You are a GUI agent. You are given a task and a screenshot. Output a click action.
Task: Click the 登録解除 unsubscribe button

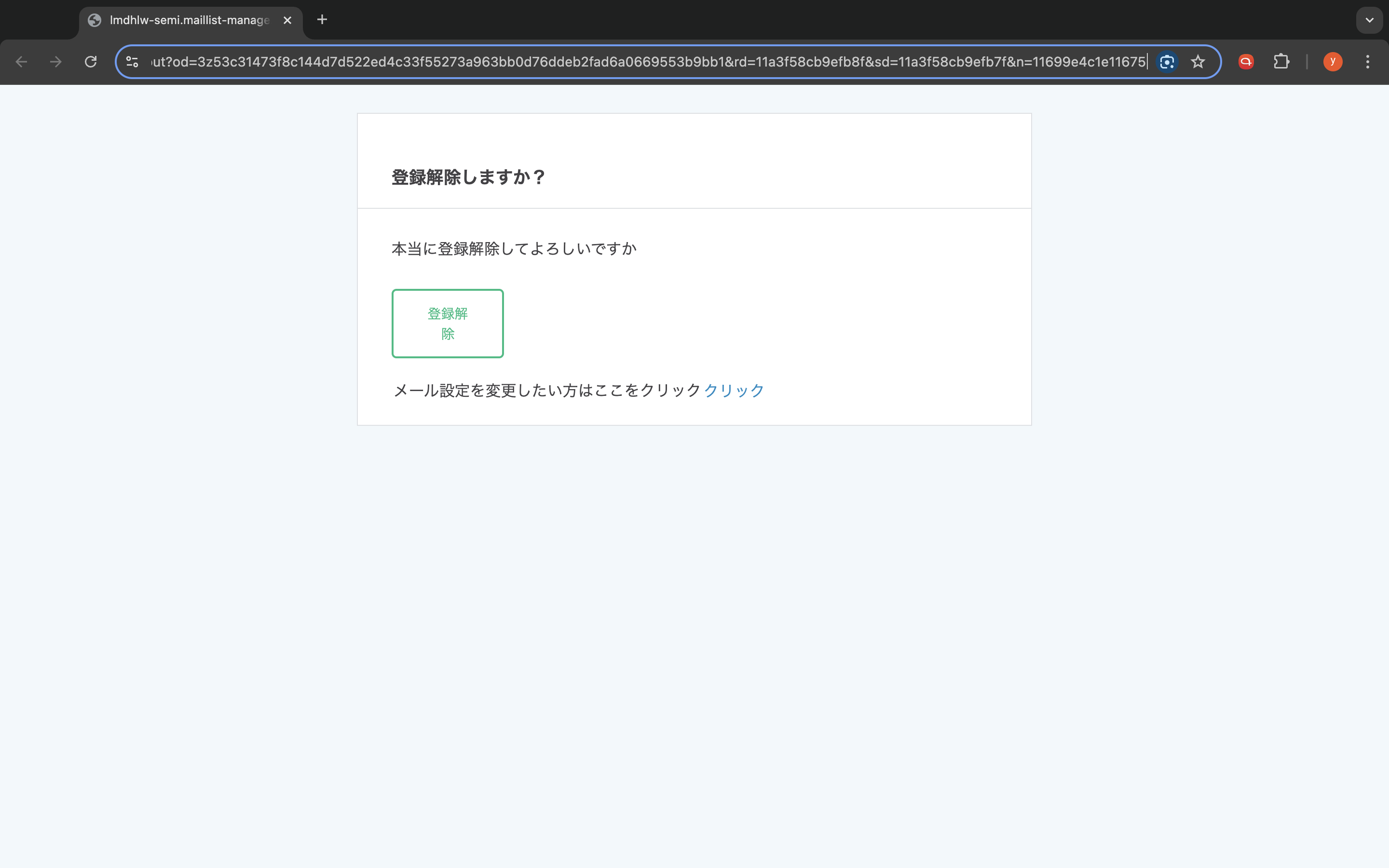pos(447,323)
